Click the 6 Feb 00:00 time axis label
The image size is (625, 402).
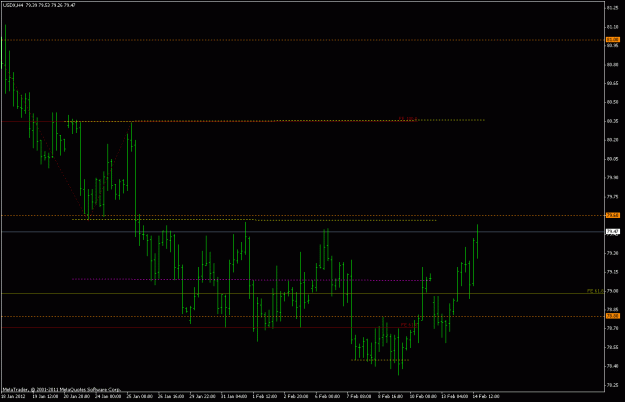point(328,396)
